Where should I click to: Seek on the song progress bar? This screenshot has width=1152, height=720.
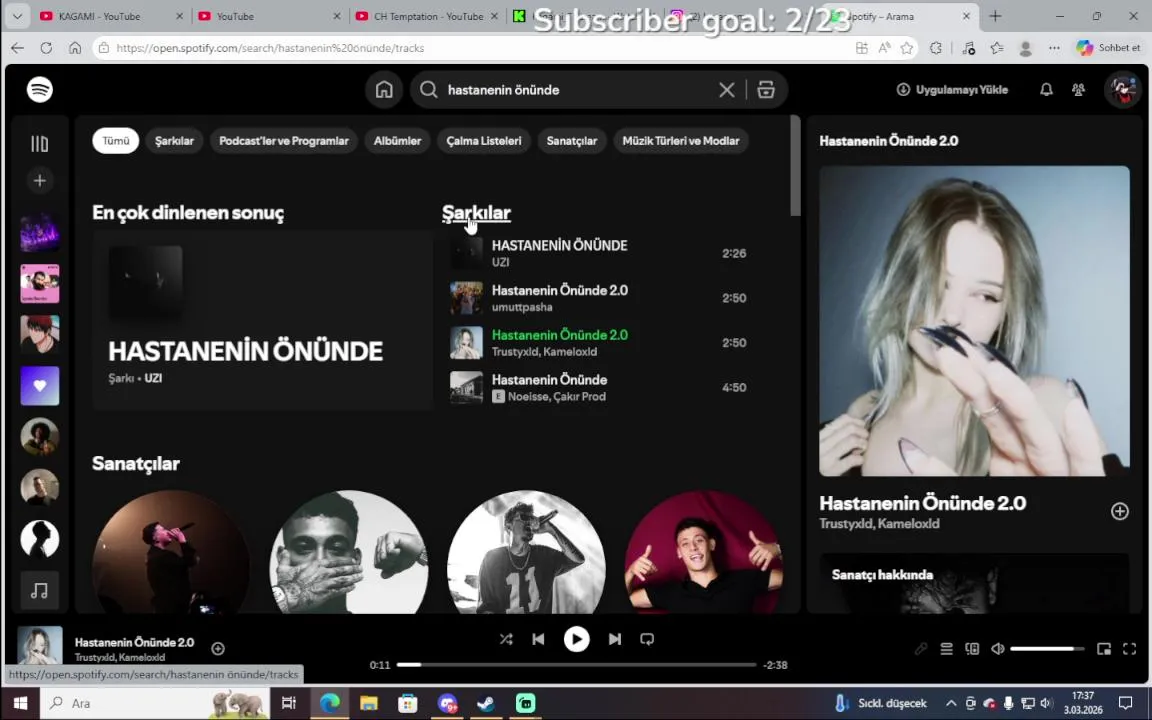(577, 665)
